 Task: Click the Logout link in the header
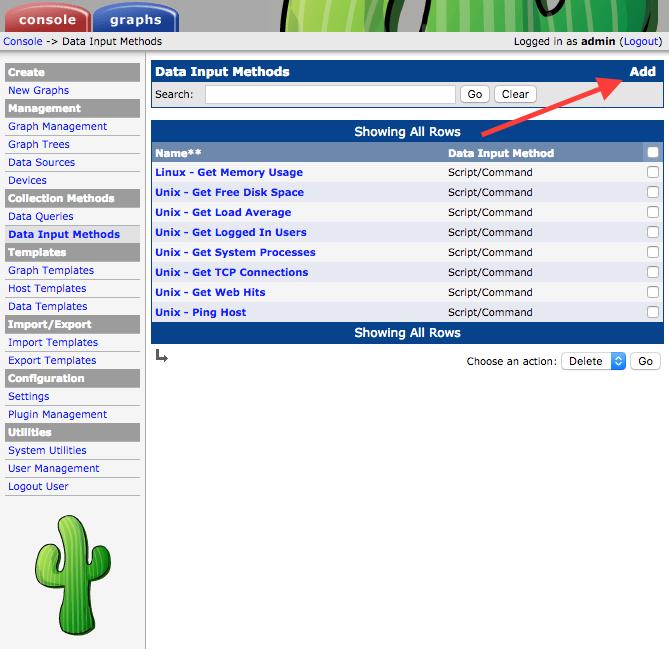click(x=640, y=42)
